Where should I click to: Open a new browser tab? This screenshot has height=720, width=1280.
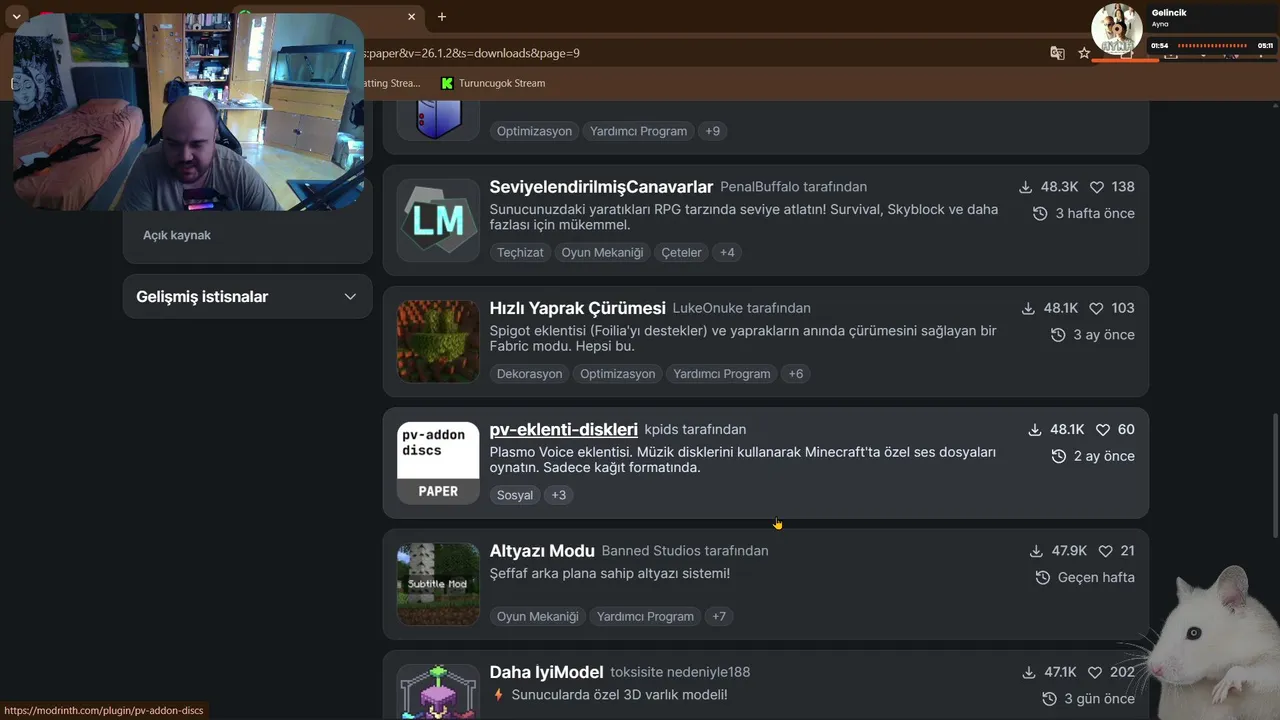pyautogui.click(x=442, y=16)
